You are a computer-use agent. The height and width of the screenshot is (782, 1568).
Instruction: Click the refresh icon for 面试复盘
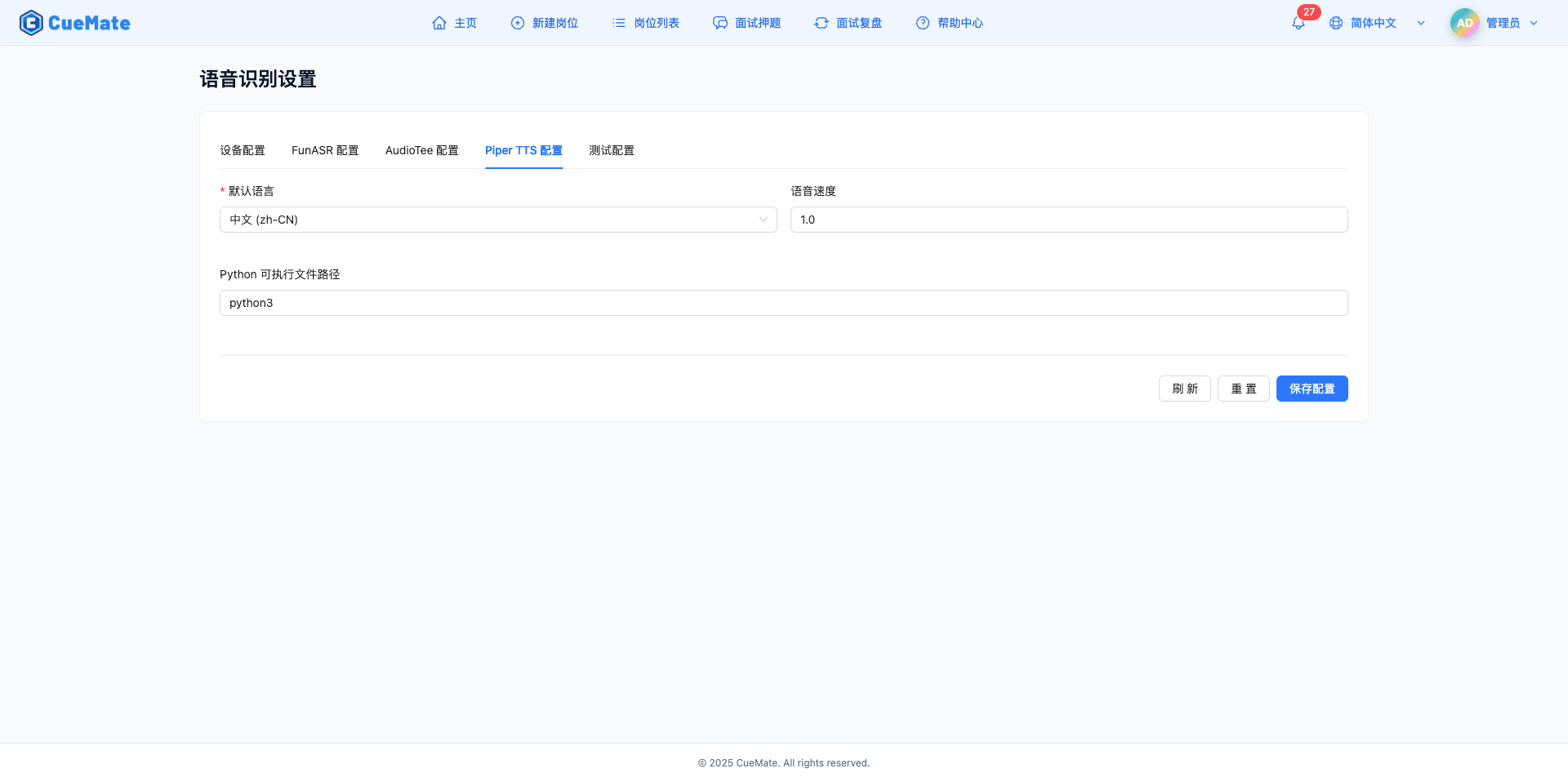(822, 23)
